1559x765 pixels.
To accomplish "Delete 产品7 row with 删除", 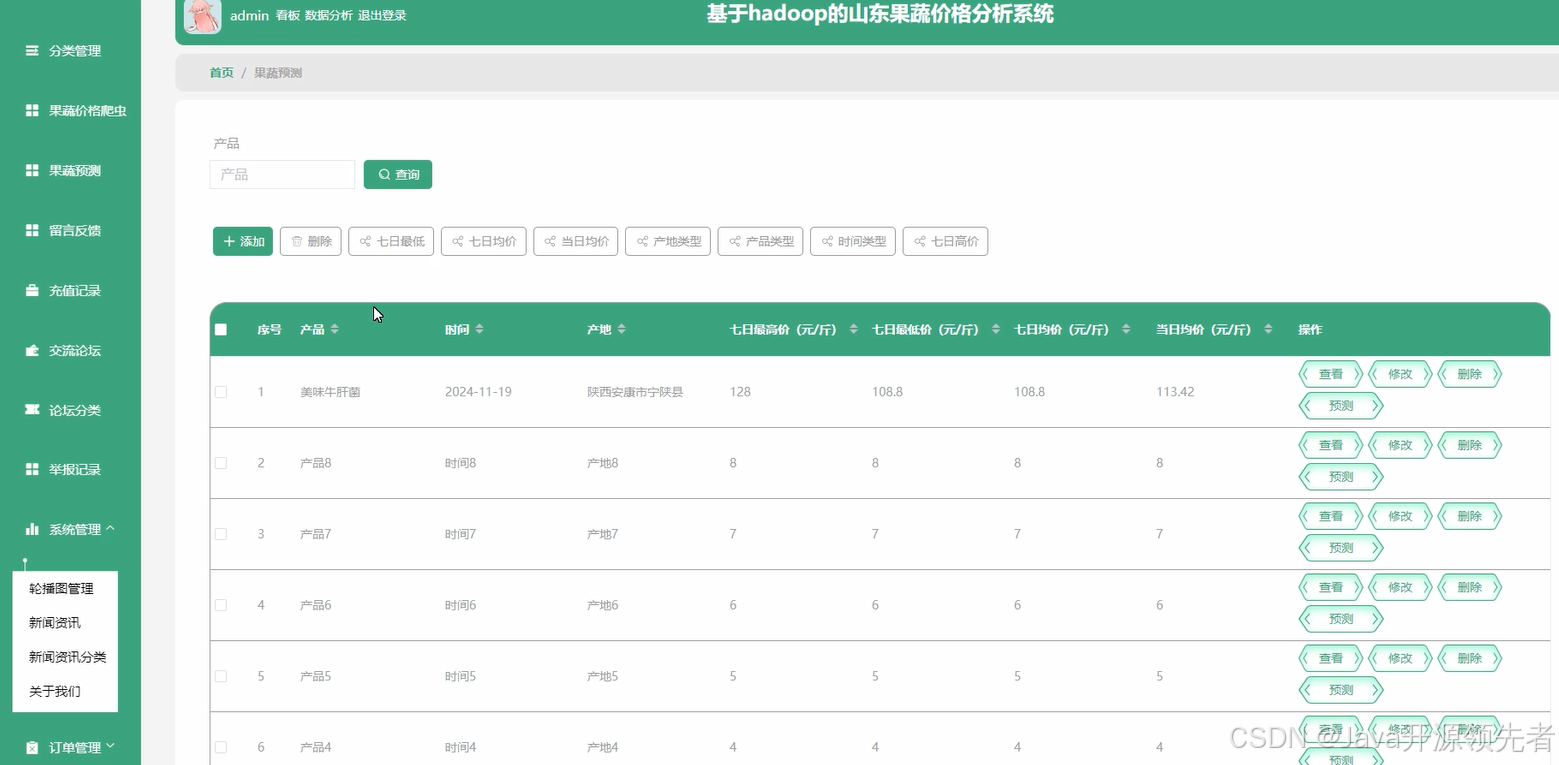I will point(1469,516).
